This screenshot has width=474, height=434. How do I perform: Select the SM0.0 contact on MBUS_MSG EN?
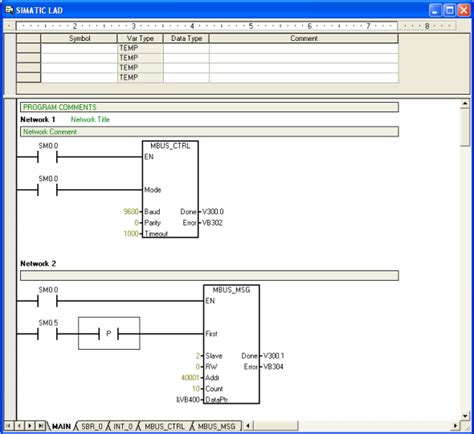tap(48, 301)
